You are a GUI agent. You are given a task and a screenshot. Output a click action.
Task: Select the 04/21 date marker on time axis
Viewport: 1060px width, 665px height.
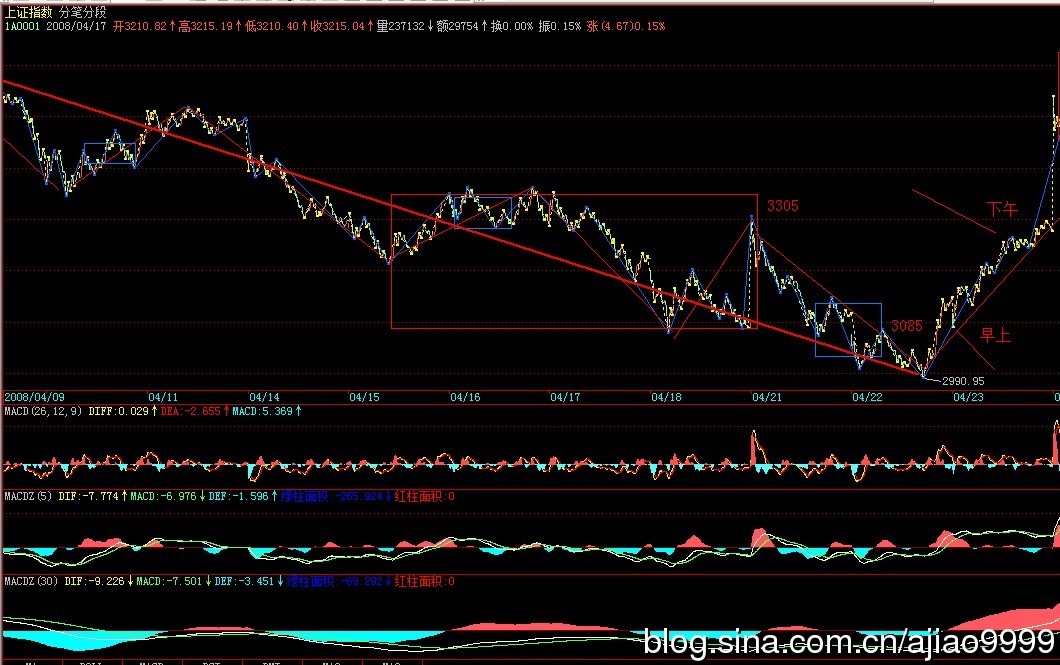(x=767, y=397)
